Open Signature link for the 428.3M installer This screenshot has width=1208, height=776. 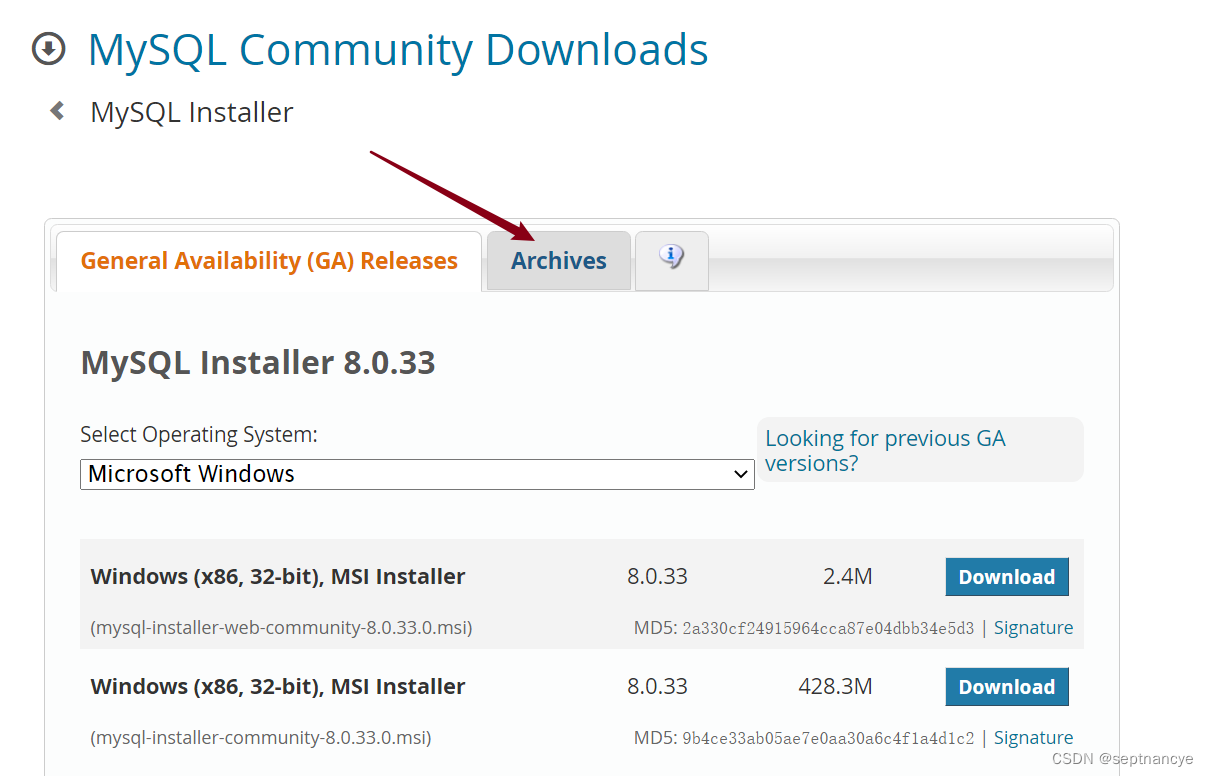pos(1033,738)
